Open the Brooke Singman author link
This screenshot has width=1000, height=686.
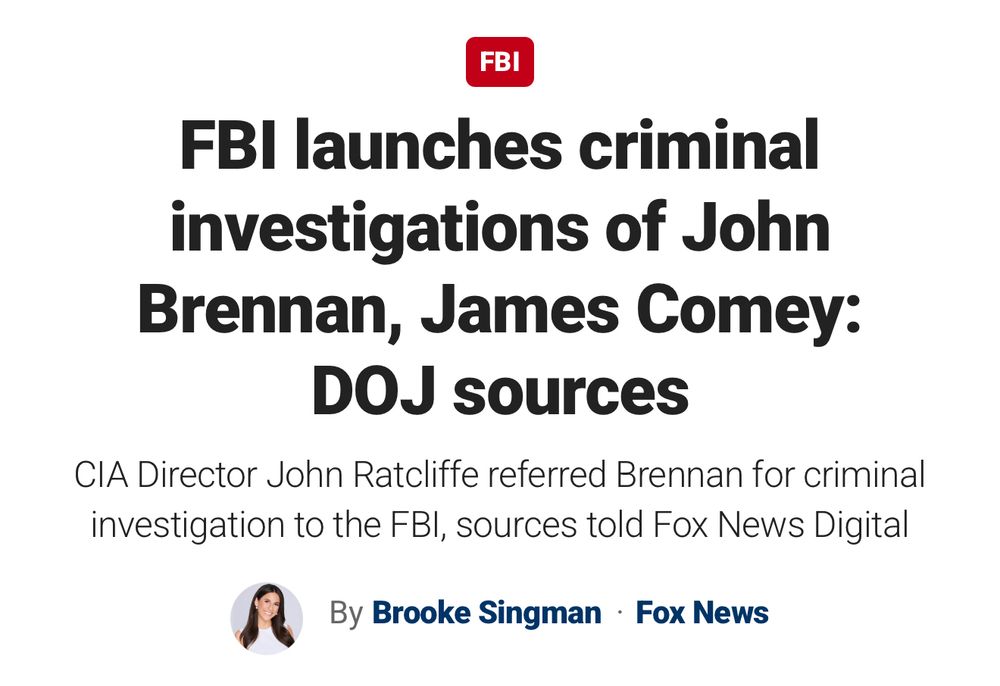tap(487, 613)
